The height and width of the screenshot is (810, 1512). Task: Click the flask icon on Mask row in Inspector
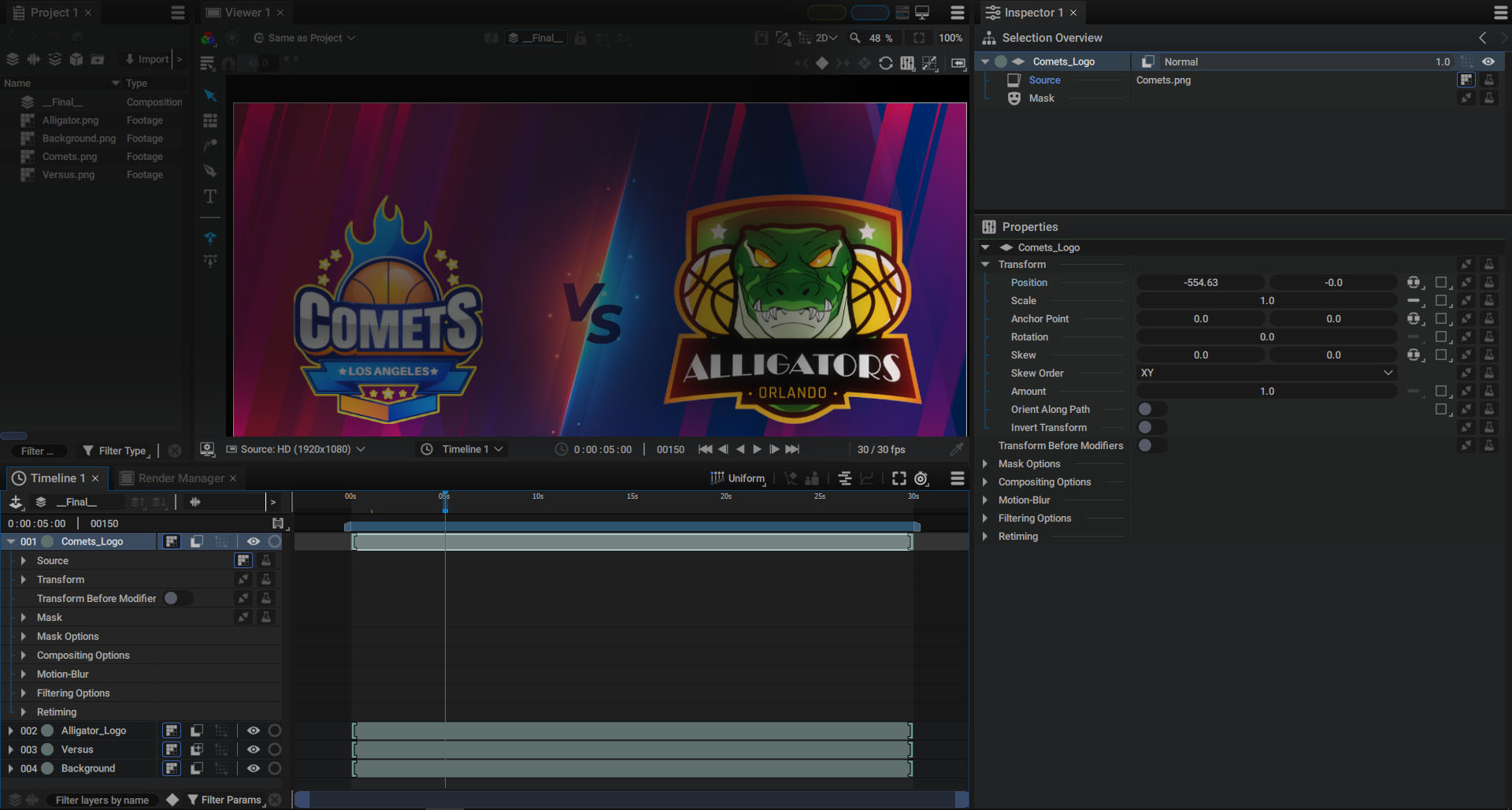1489,98
